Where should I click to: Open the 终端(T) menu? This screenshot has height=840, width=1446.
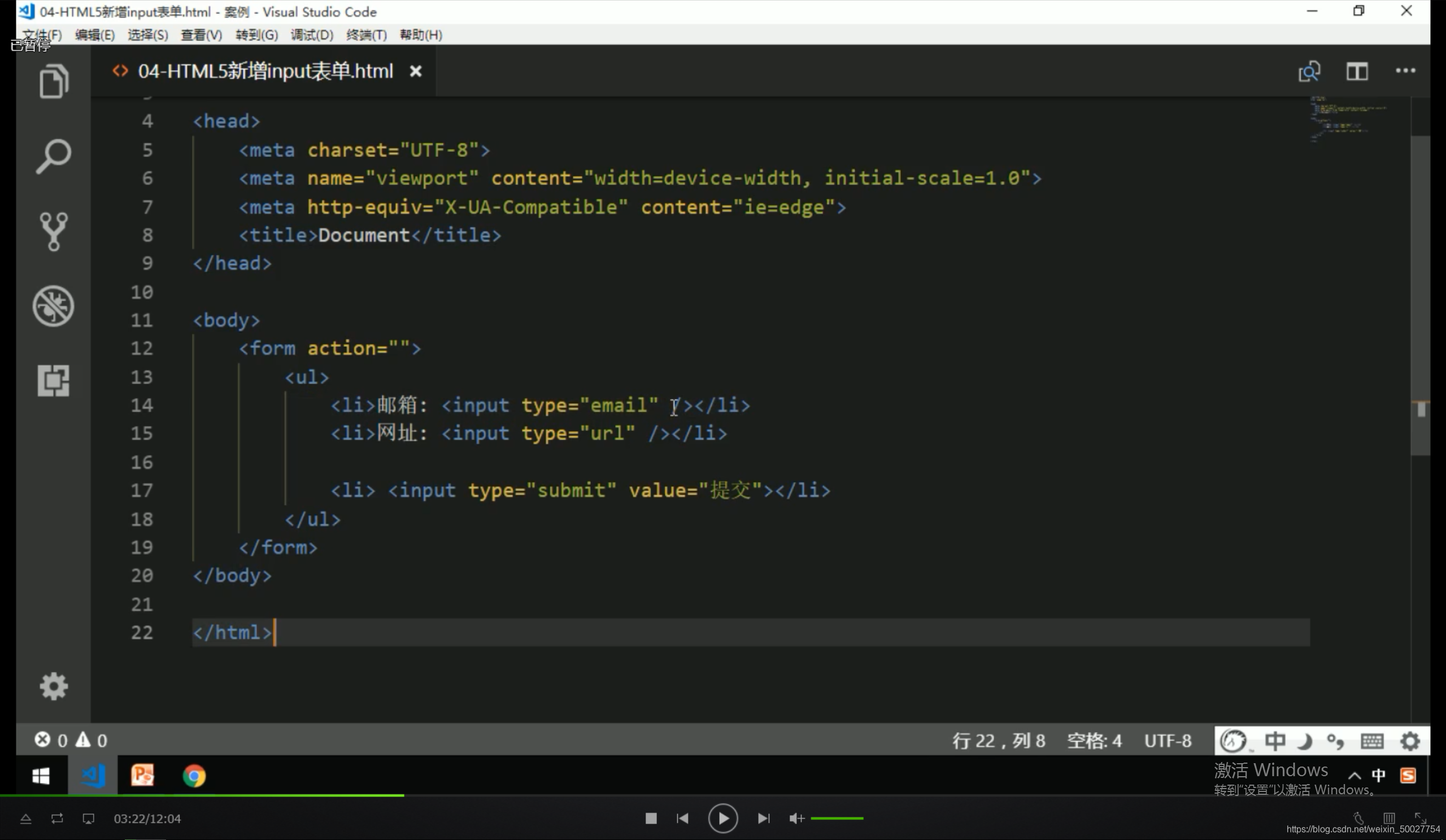[x=366, y=35]
